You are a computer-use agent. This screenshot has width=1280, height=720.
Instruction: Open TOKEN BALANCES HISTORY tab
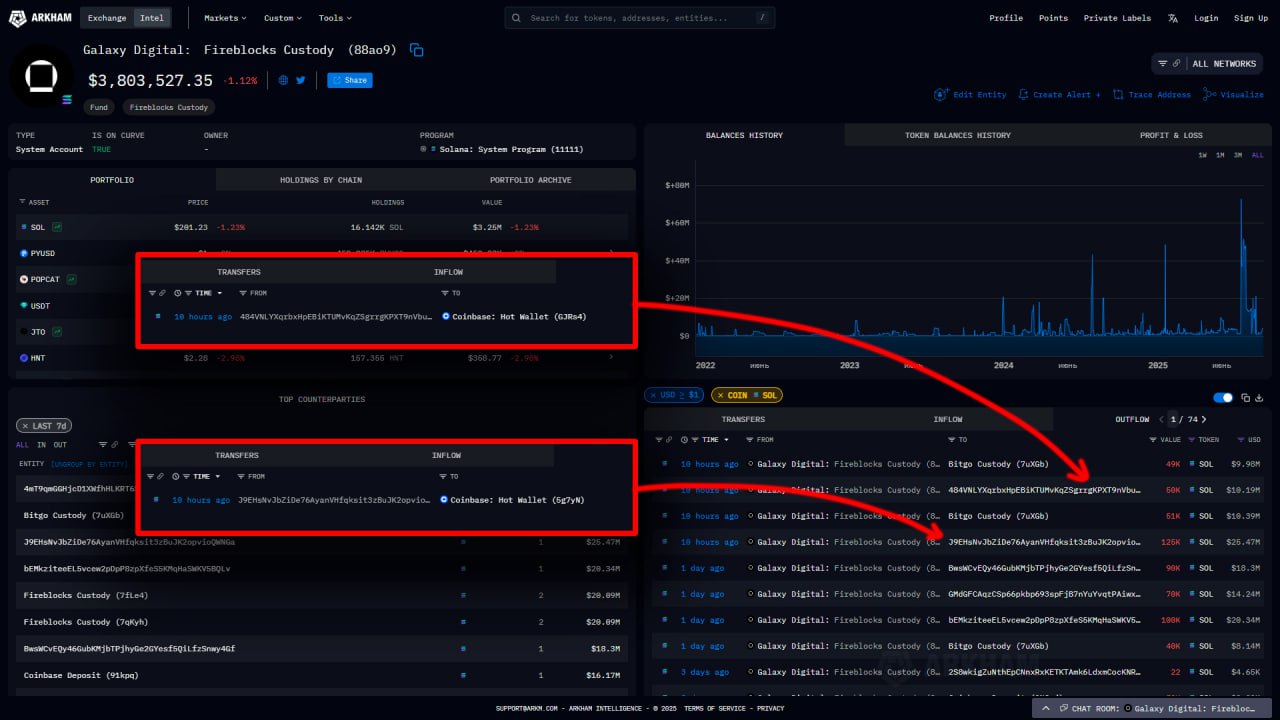[958, 135]
